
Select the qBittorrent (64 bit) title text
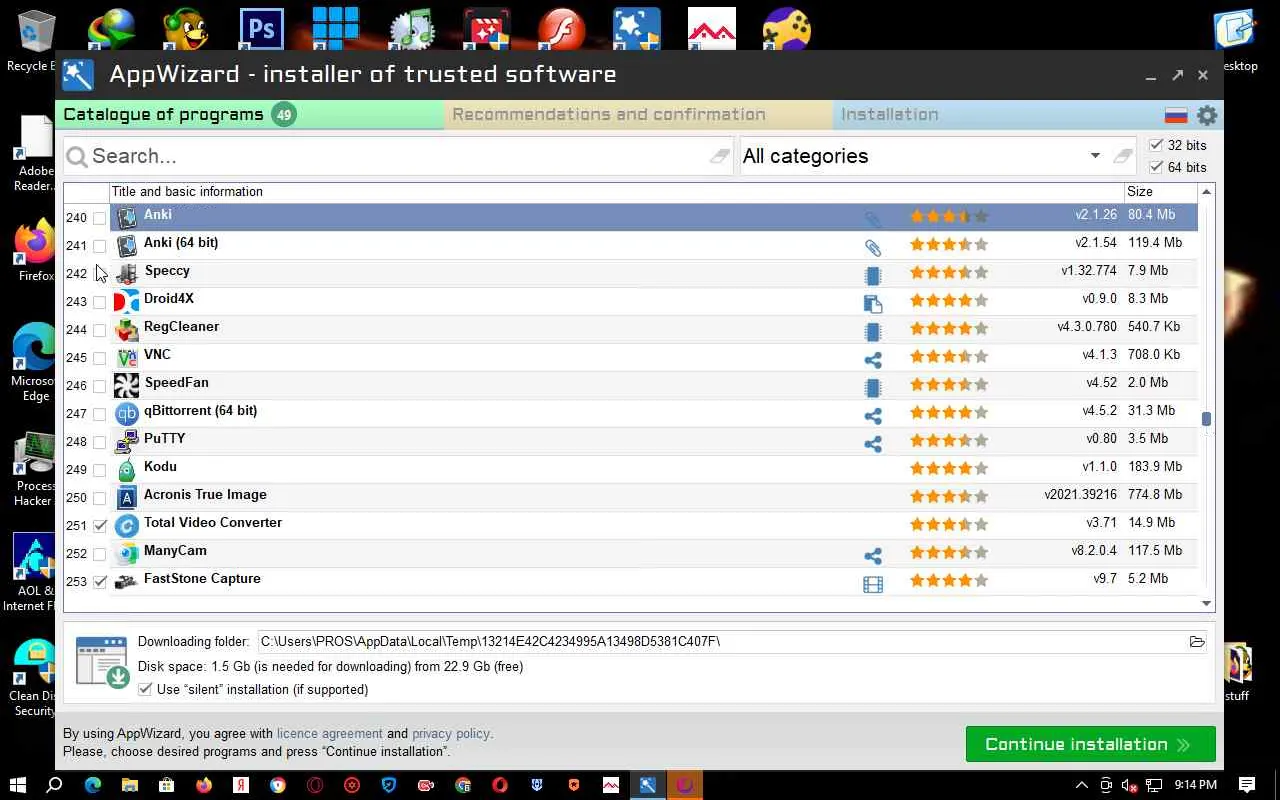[x=200, y=411]
